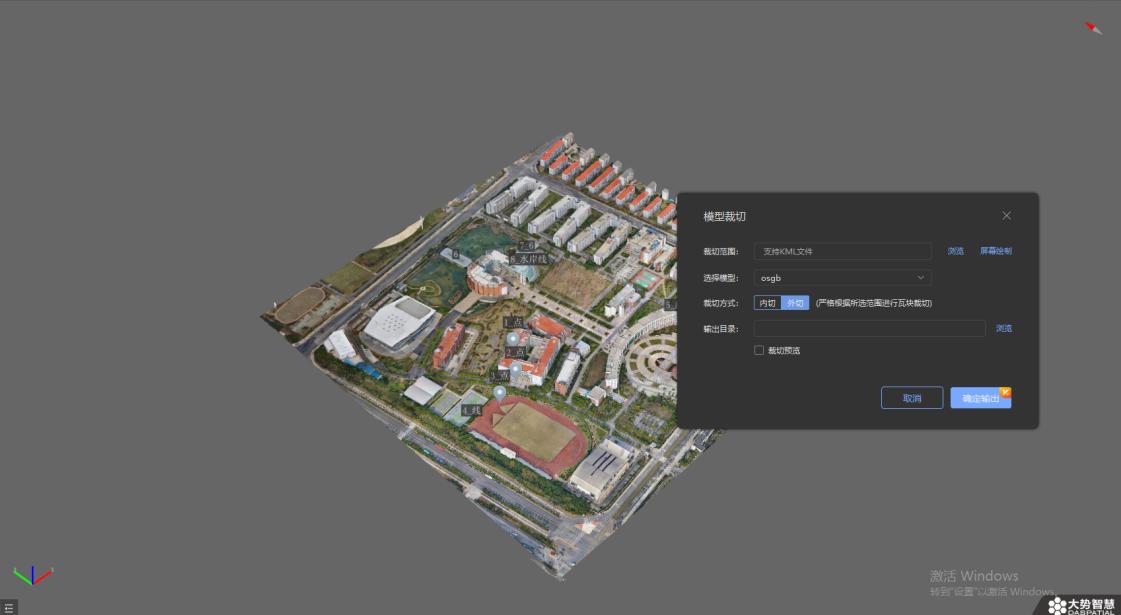This screenshot has height=615, width=1121.
Task: Click the pin marker beside label '3_点'
Action: [x=515, y=370]
